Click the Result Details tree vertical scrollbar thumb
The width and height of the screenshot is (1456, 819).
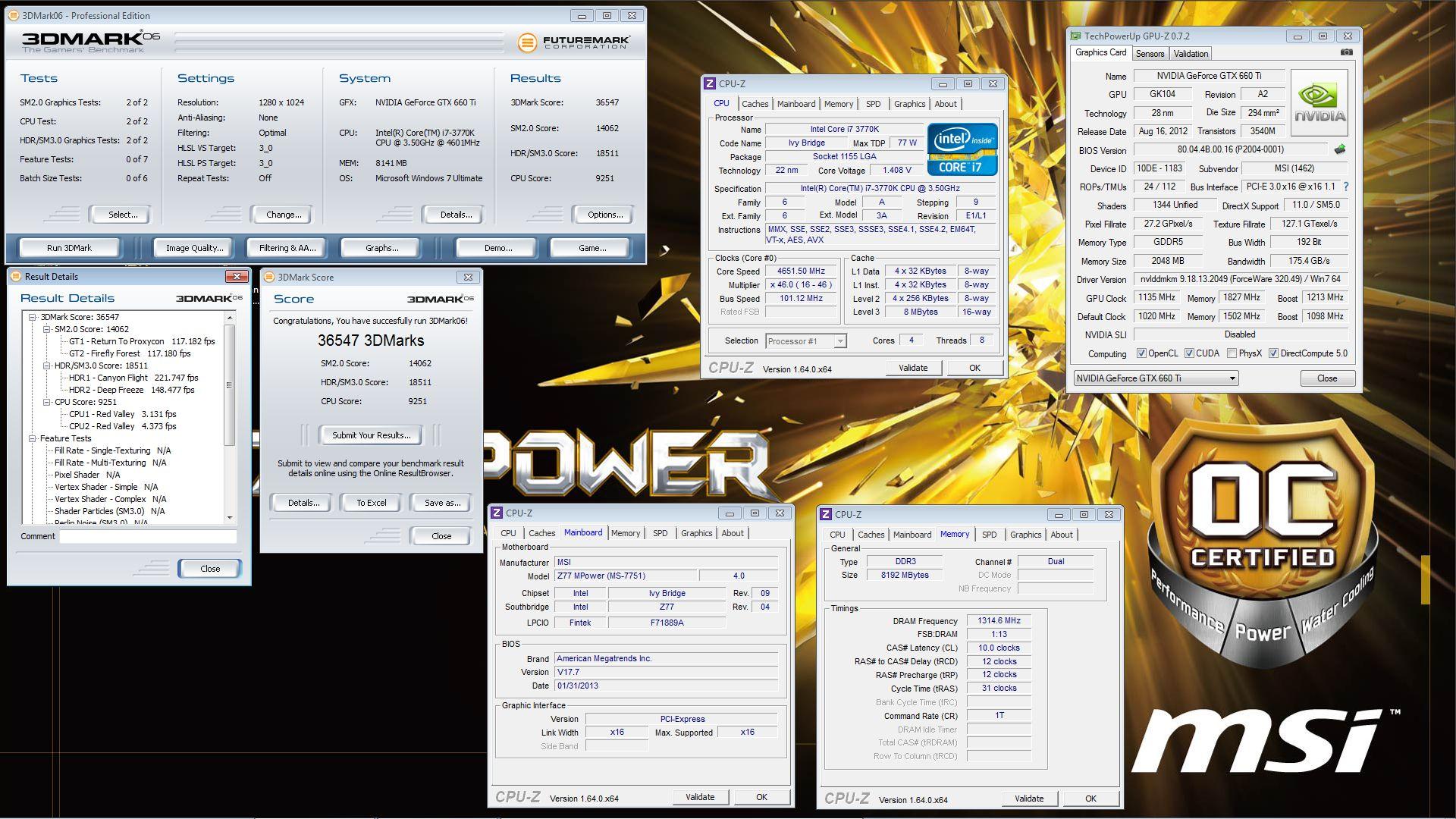(x=230, y=385)
